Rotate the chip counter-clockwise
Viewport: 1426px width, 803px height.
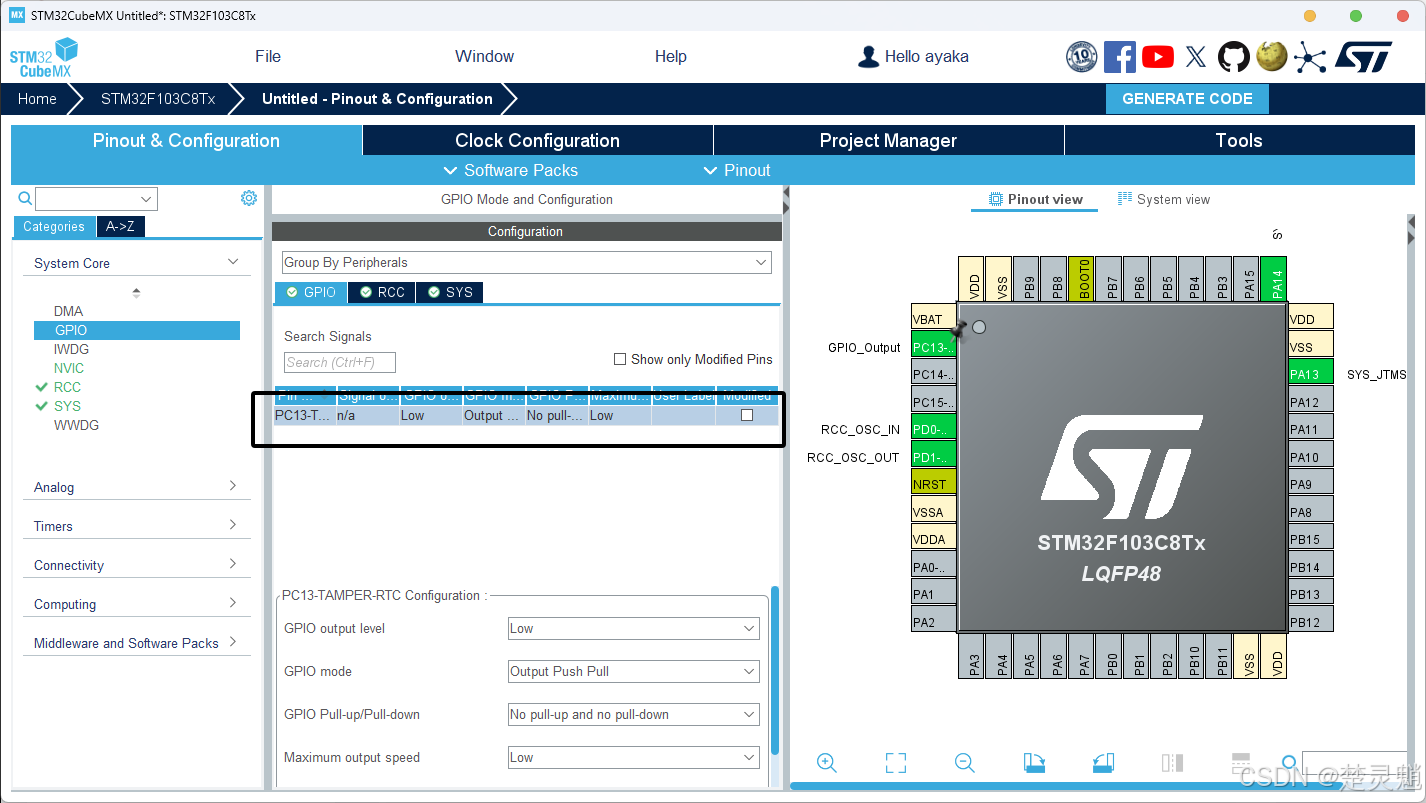[x=1103, y=763]
